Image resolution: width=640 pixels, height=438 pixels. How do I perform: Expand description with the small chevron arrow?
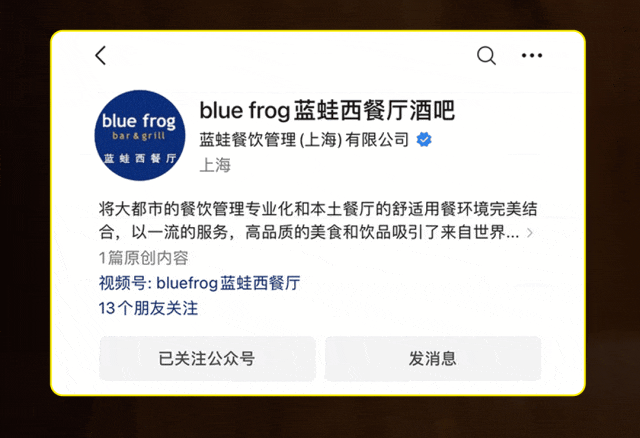530,233
